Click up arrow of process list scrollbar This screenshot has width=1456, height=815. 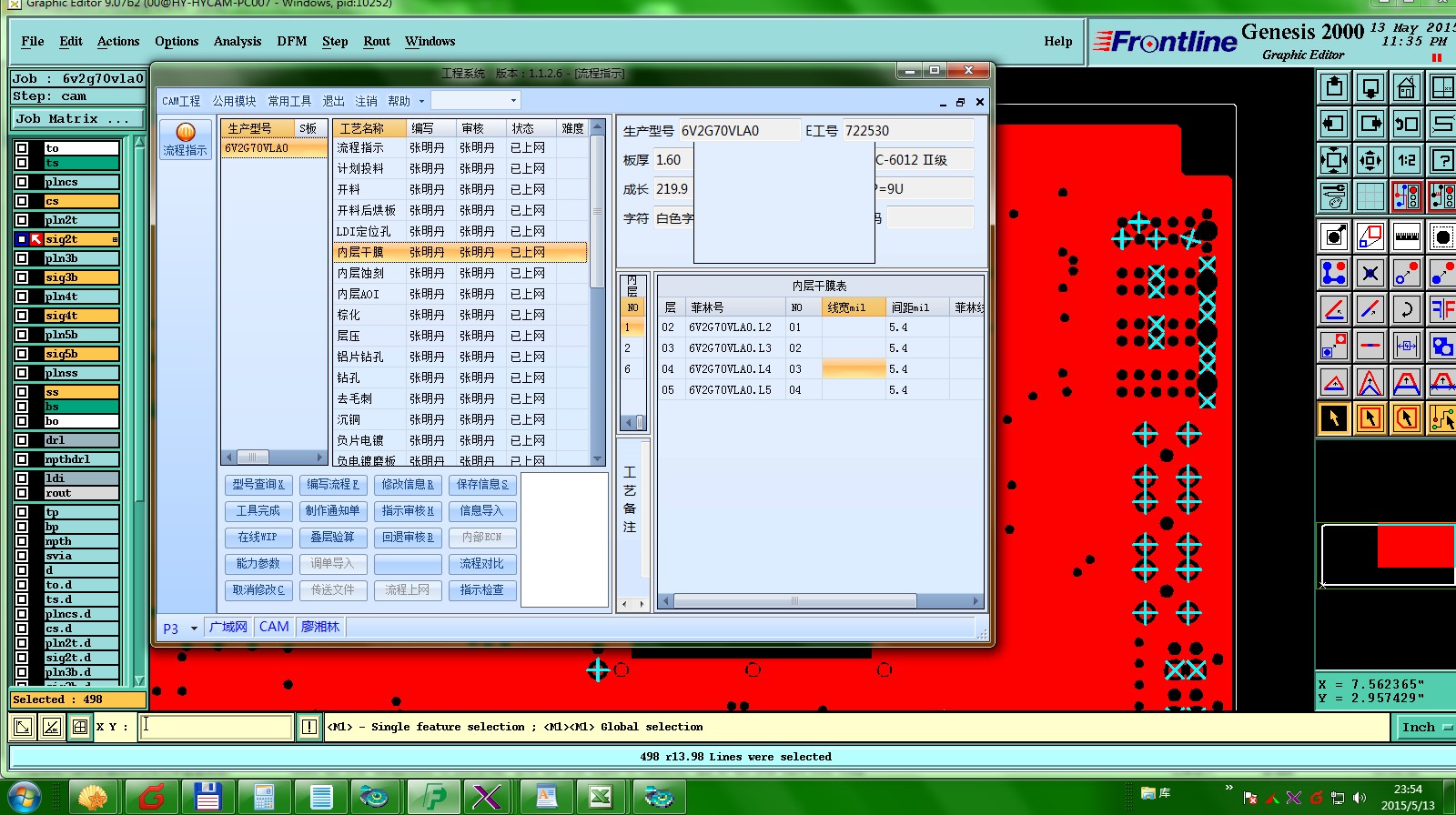[598, 126]
